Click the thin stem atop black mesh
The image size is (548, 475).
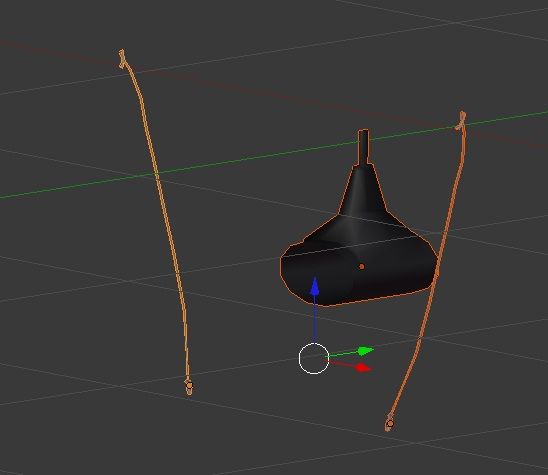pos(363,147)
